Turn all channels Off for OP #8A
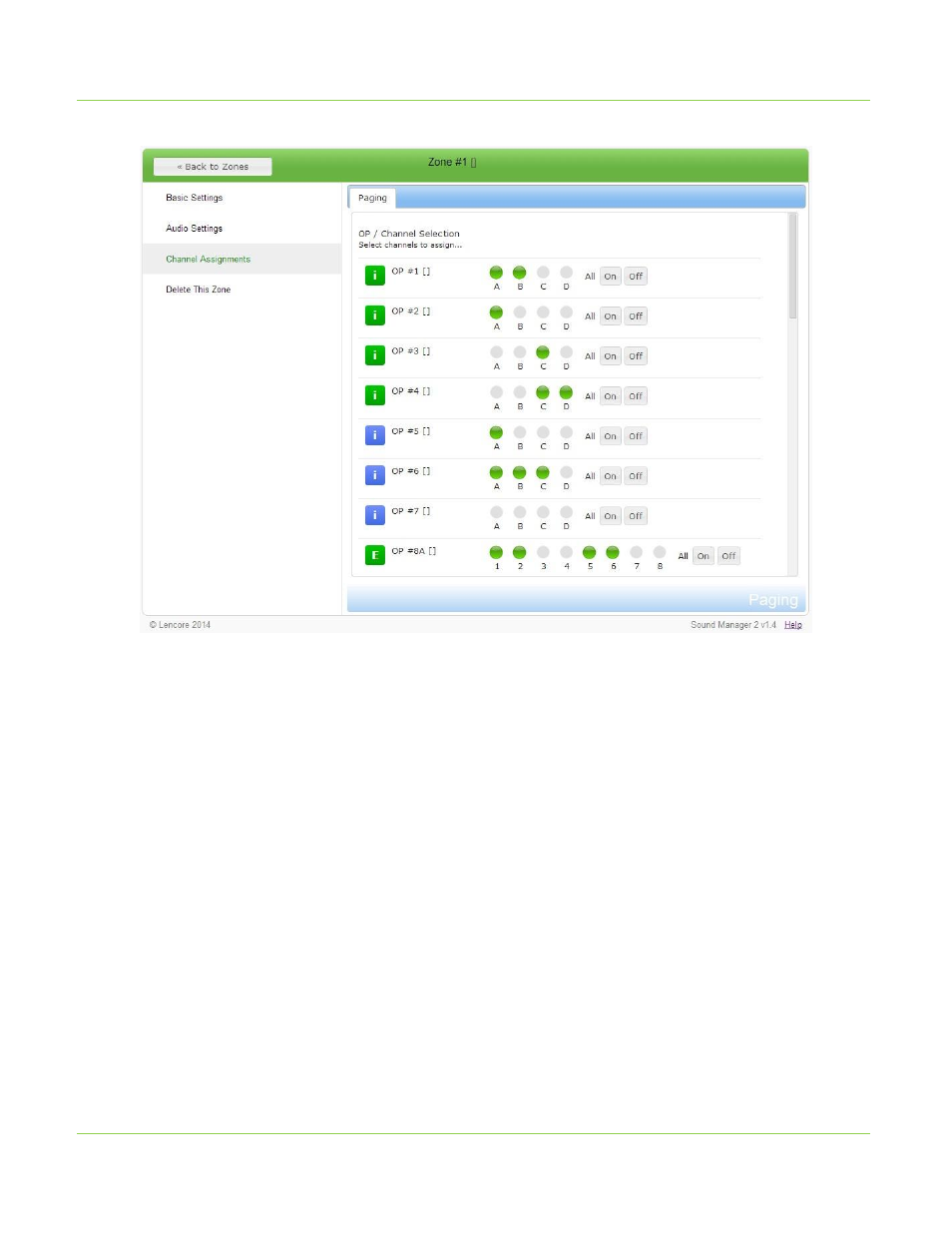Screen dimensions: 952x1233 tap(728, 556)
